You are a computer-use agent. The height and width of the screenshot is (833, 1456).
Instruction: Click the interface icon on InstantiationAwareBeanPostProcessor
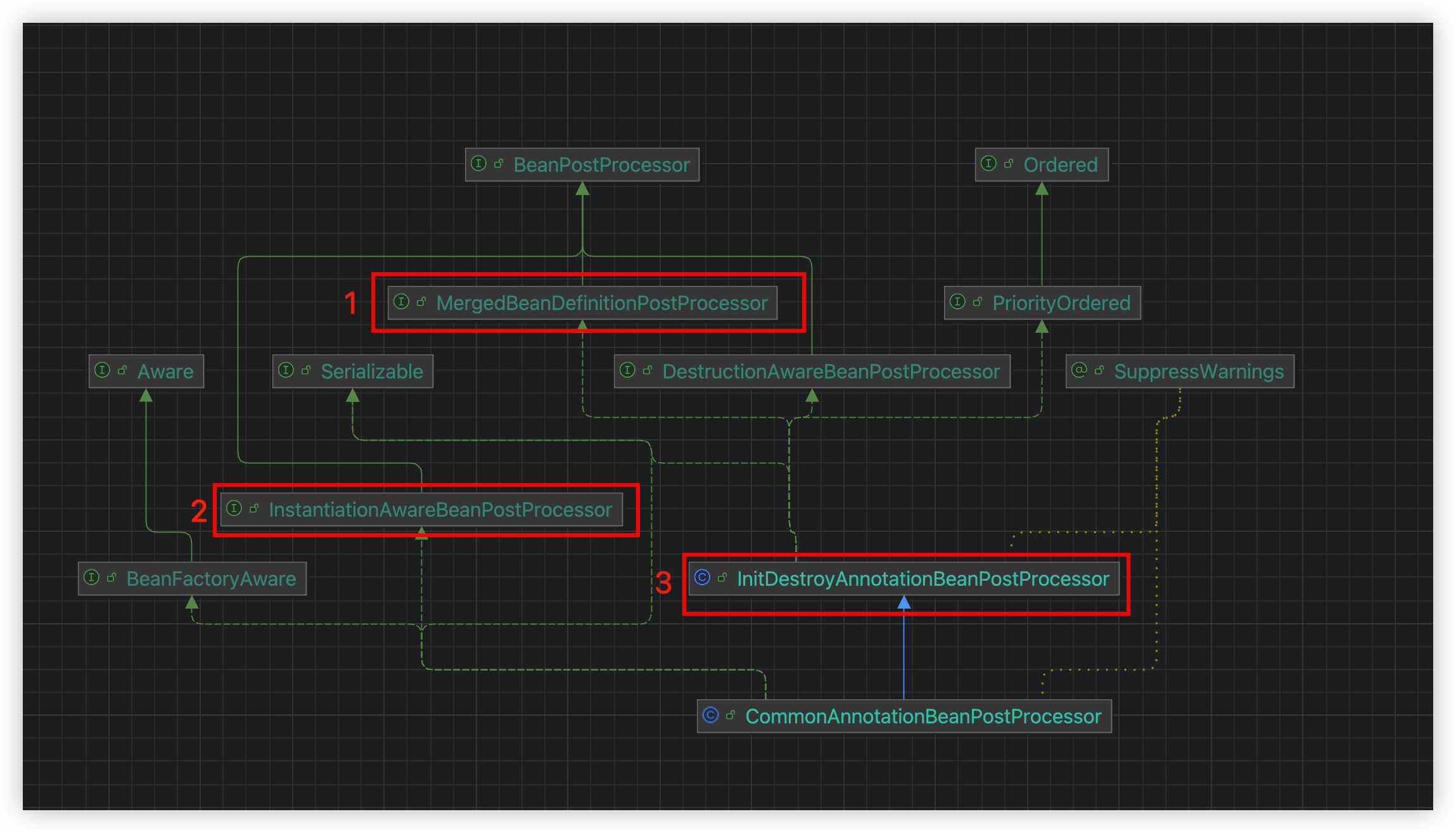click(x=234, y=508)
